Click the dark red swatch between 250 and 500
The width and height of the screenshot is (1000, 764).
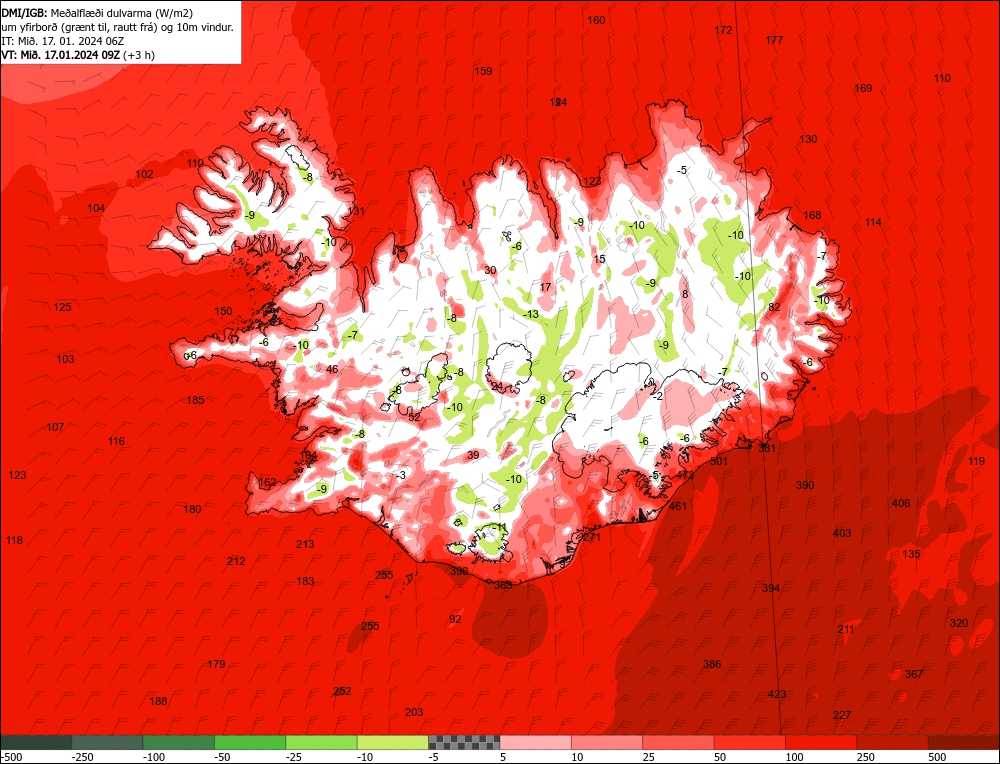[893, 742]
